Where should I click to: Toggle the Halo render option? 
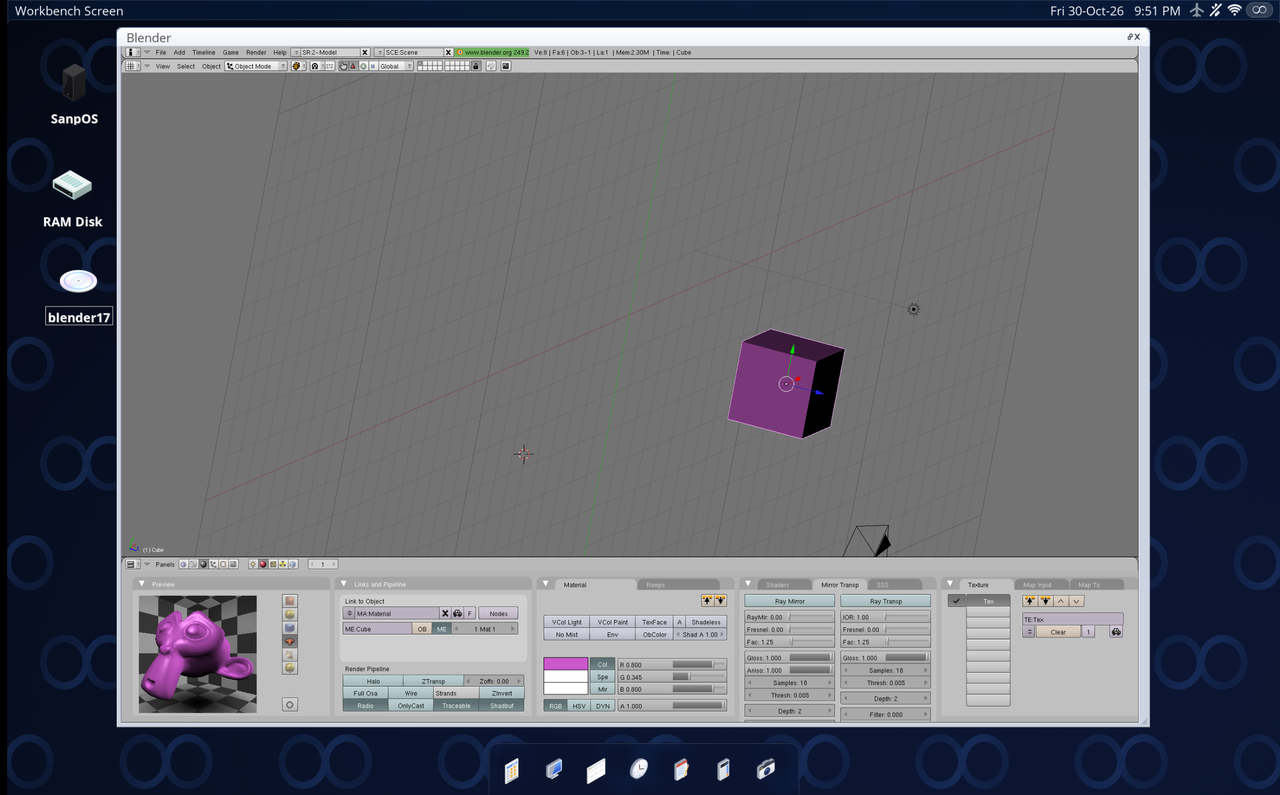(373, 681)
